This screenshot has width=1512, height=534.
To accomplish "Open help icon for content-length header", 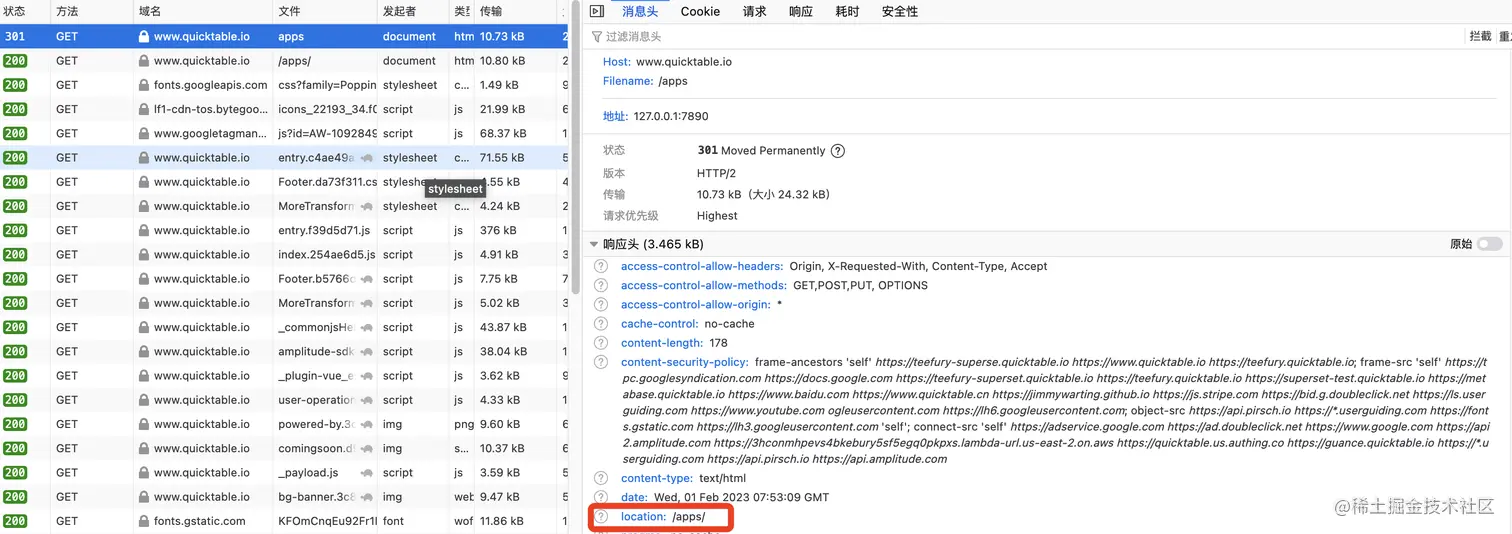I will click(601, 343).
